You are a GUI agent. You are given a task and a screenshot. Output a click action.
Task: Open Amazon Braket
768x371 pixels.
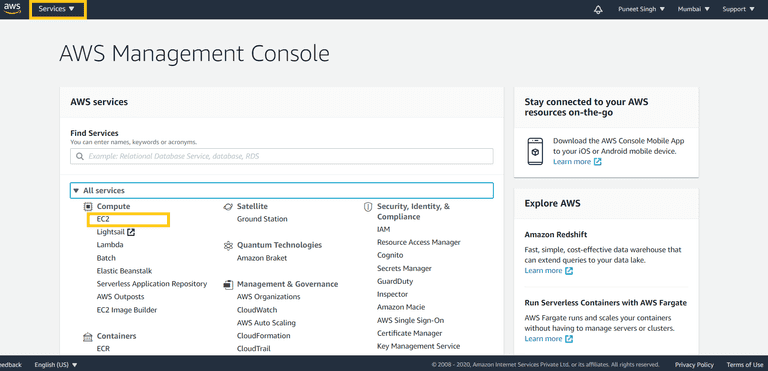tap(262, 258)
